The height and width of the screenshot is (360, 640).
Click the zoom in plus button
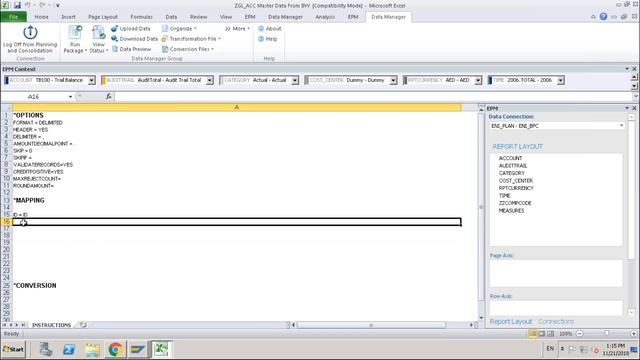(x=634, y=334)
